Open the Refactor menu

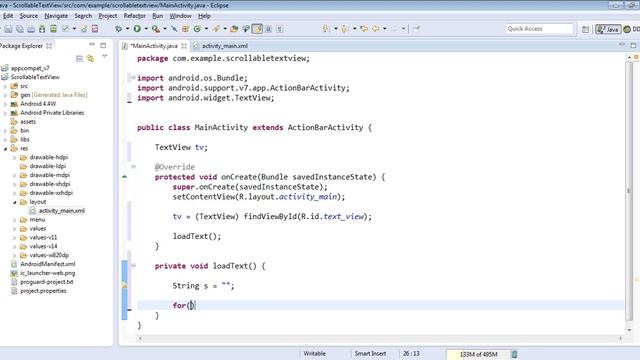pos(134,16)
